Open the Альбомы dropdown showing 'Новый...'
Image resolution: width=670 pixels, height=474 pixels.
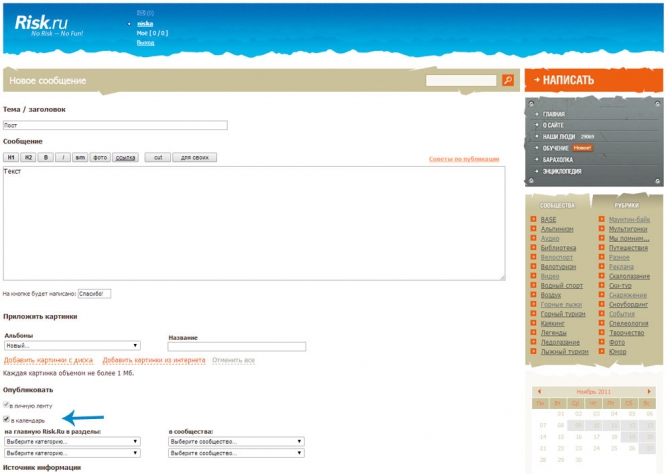click(71, 346)
